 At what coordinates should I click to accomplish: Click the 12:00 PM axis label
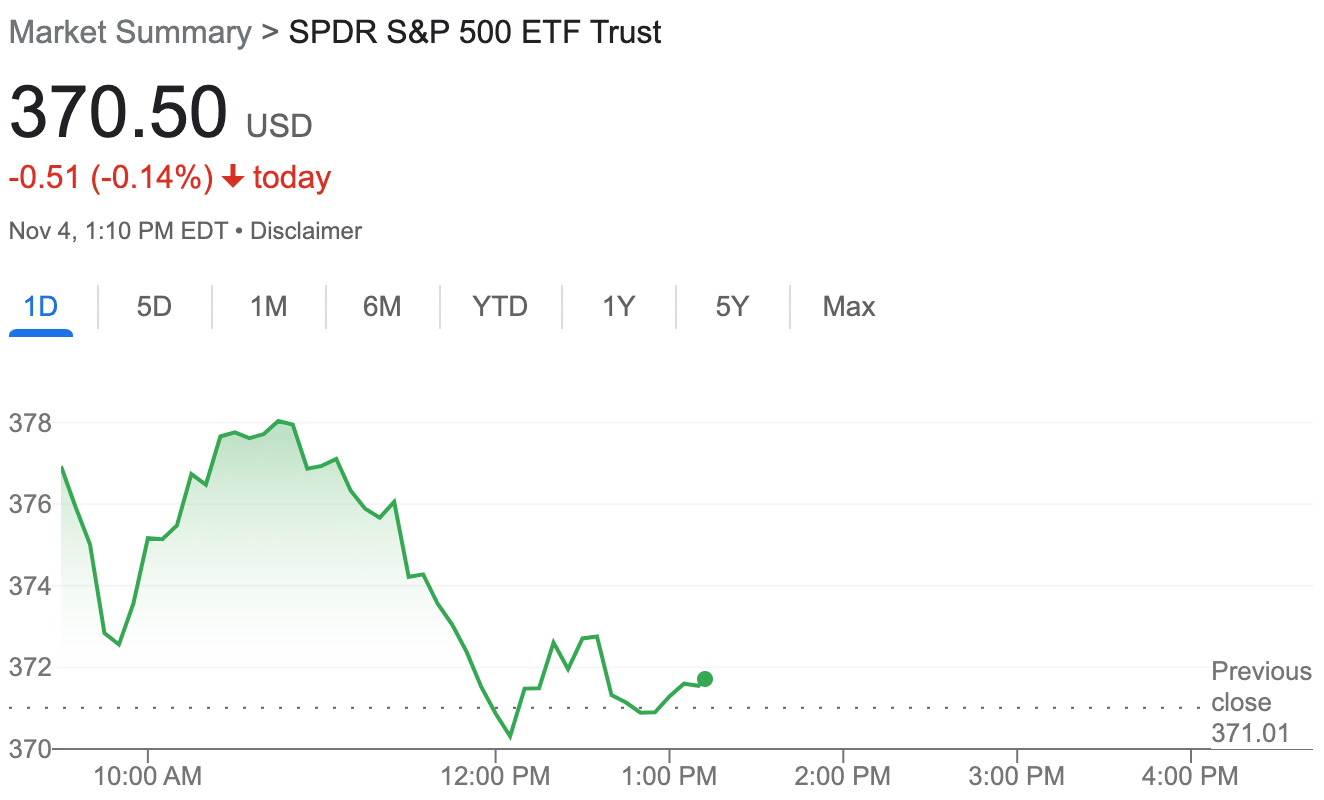[x=497, y=775]
